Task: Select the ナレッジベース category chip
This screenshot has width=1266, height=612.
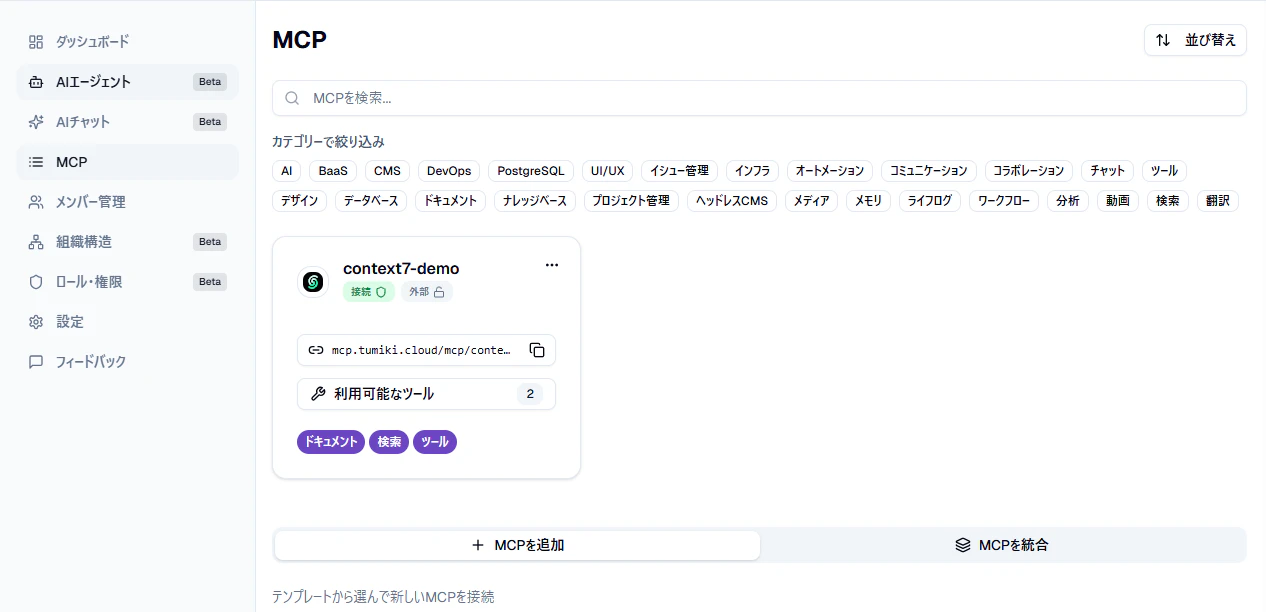Action: click(535, 201)
